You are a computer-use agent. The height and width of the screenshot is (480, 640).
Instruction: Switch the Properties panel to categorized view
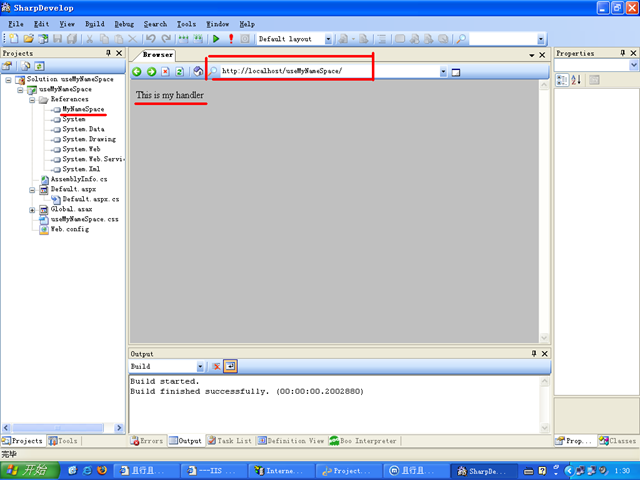tap(562, 80)
